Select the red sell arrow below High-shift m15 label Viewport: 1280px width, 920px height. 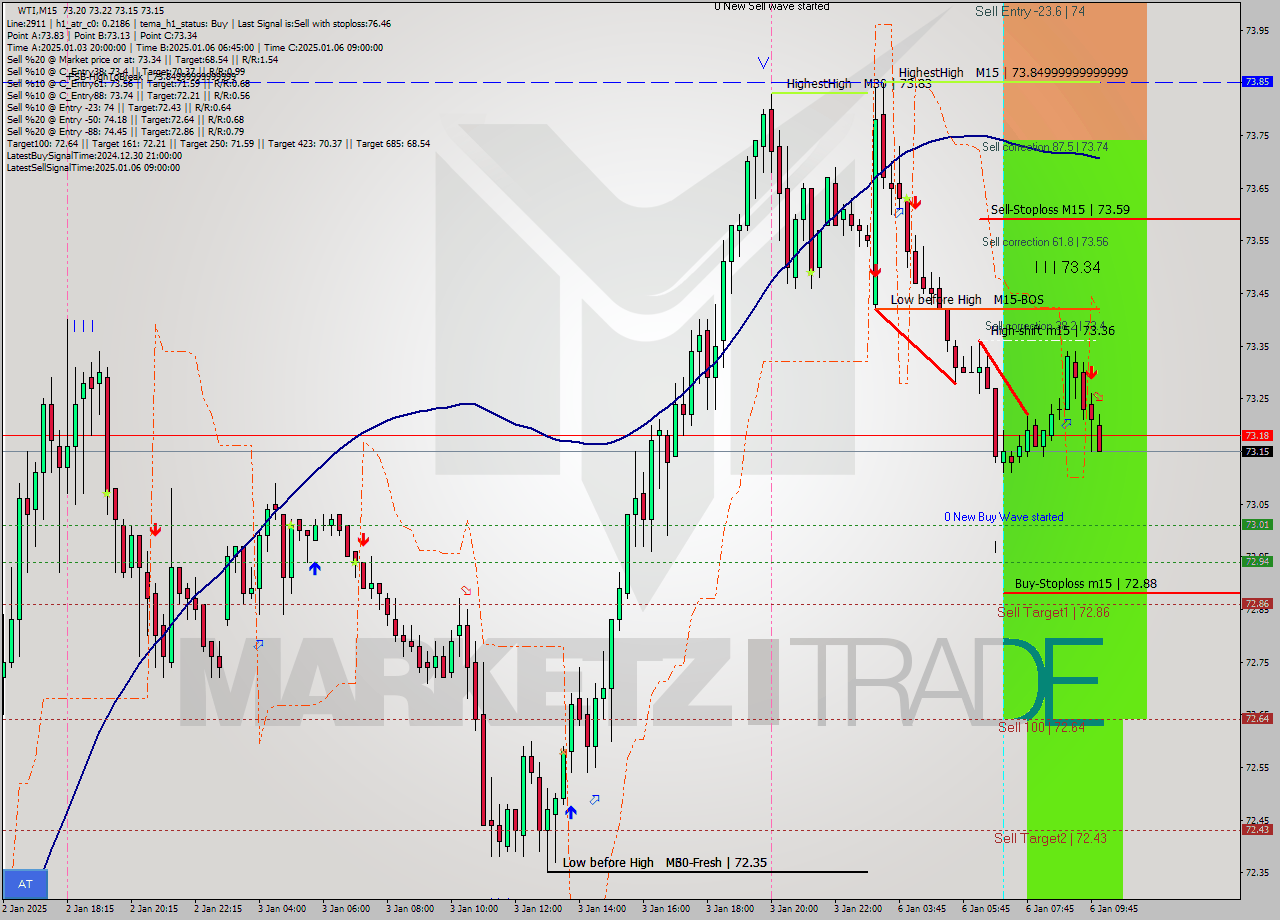point(1091,371)
